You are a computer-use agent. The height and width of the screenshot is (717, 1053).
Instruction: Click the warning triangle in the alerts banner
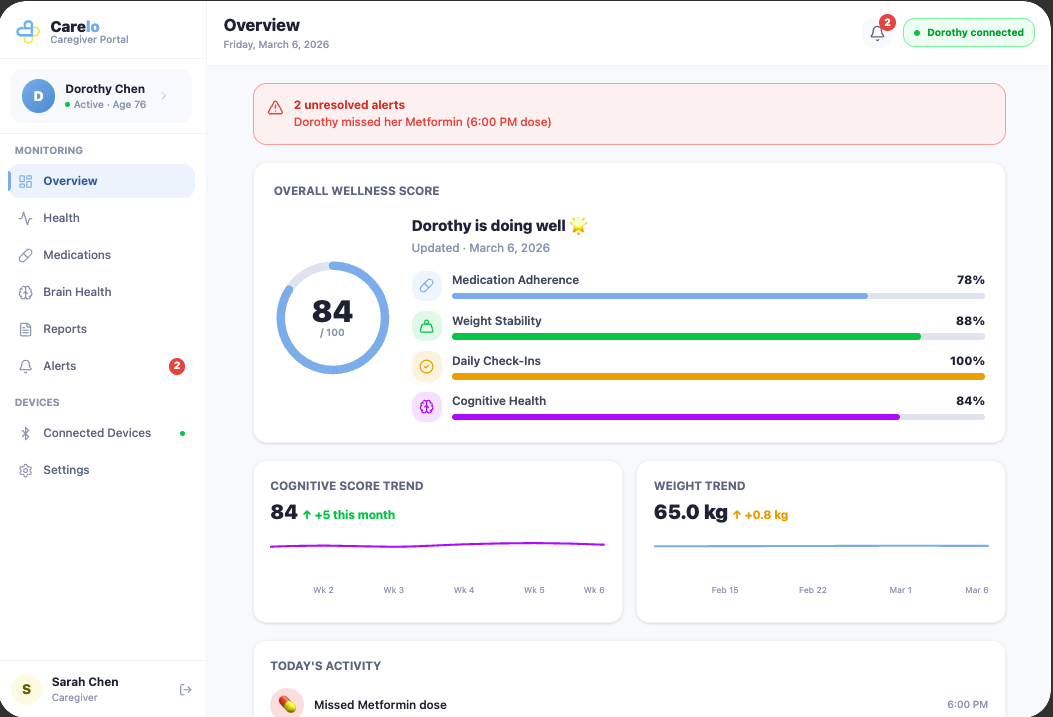(275, 106)
